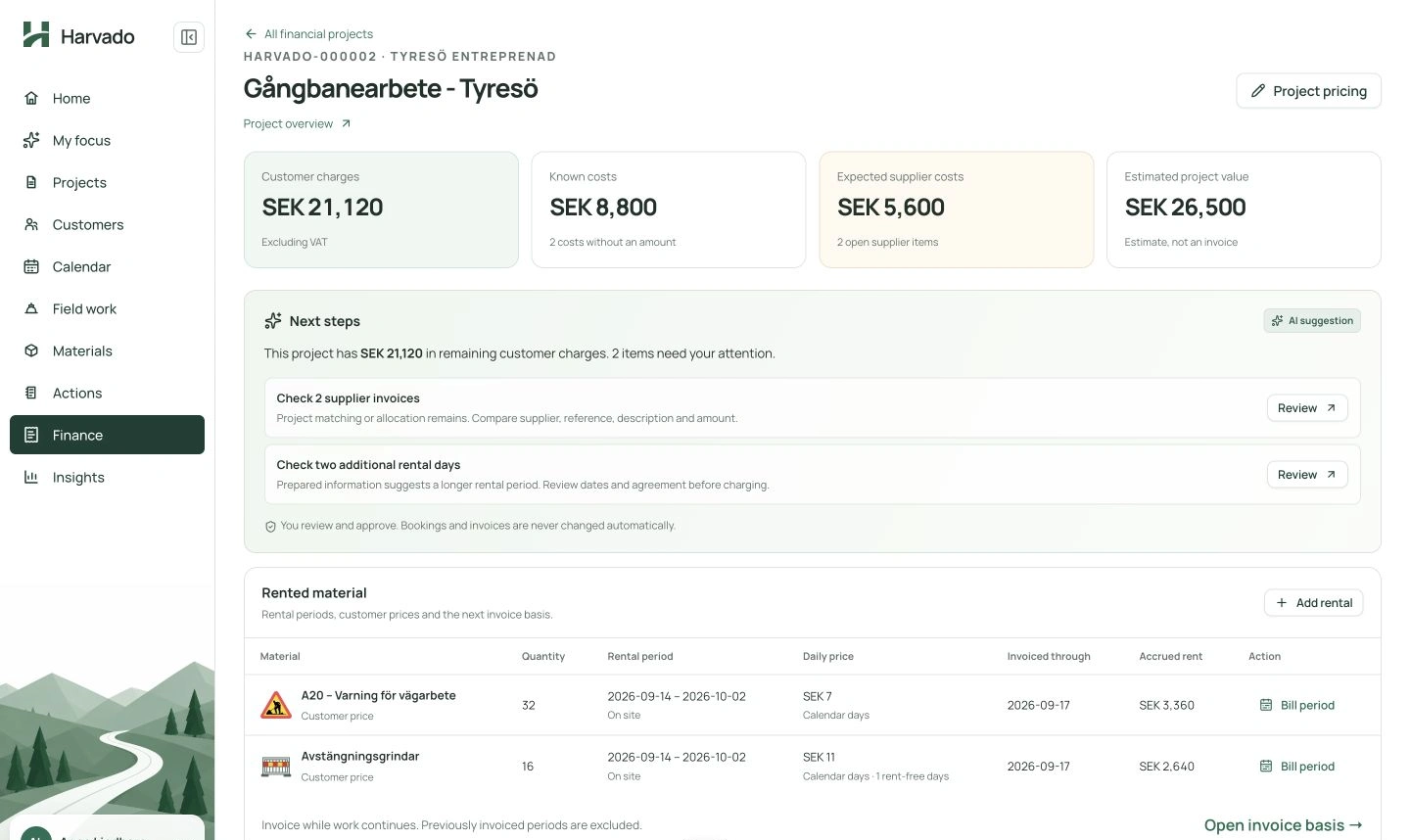The image size is (1410, 840).
Task: Select the Insights menu item
Action: click(x=107, y=477)
